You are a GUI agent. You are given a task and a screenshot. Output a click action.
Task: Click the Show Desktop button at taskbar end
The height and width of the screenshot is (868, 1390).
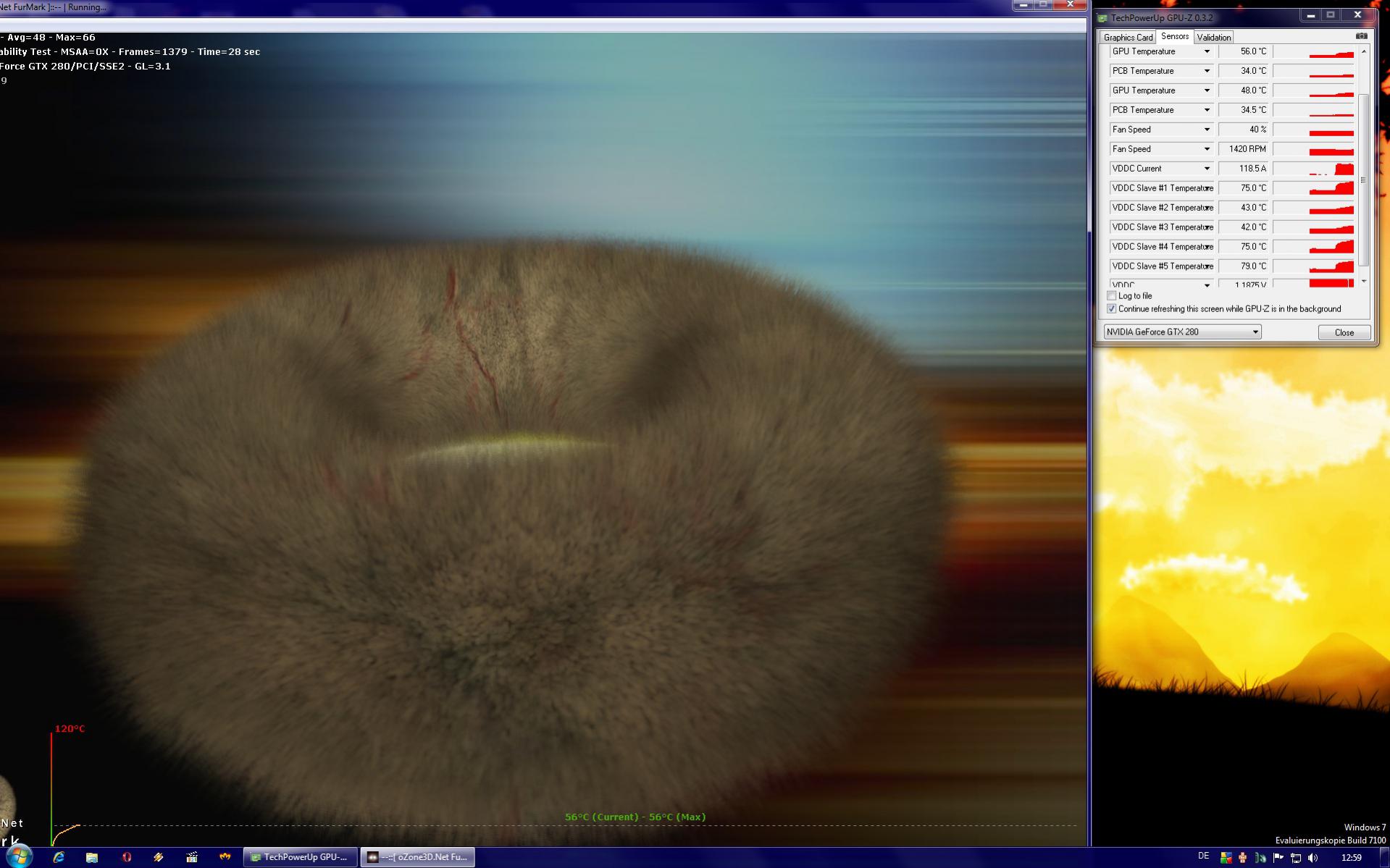[1384, 858]
